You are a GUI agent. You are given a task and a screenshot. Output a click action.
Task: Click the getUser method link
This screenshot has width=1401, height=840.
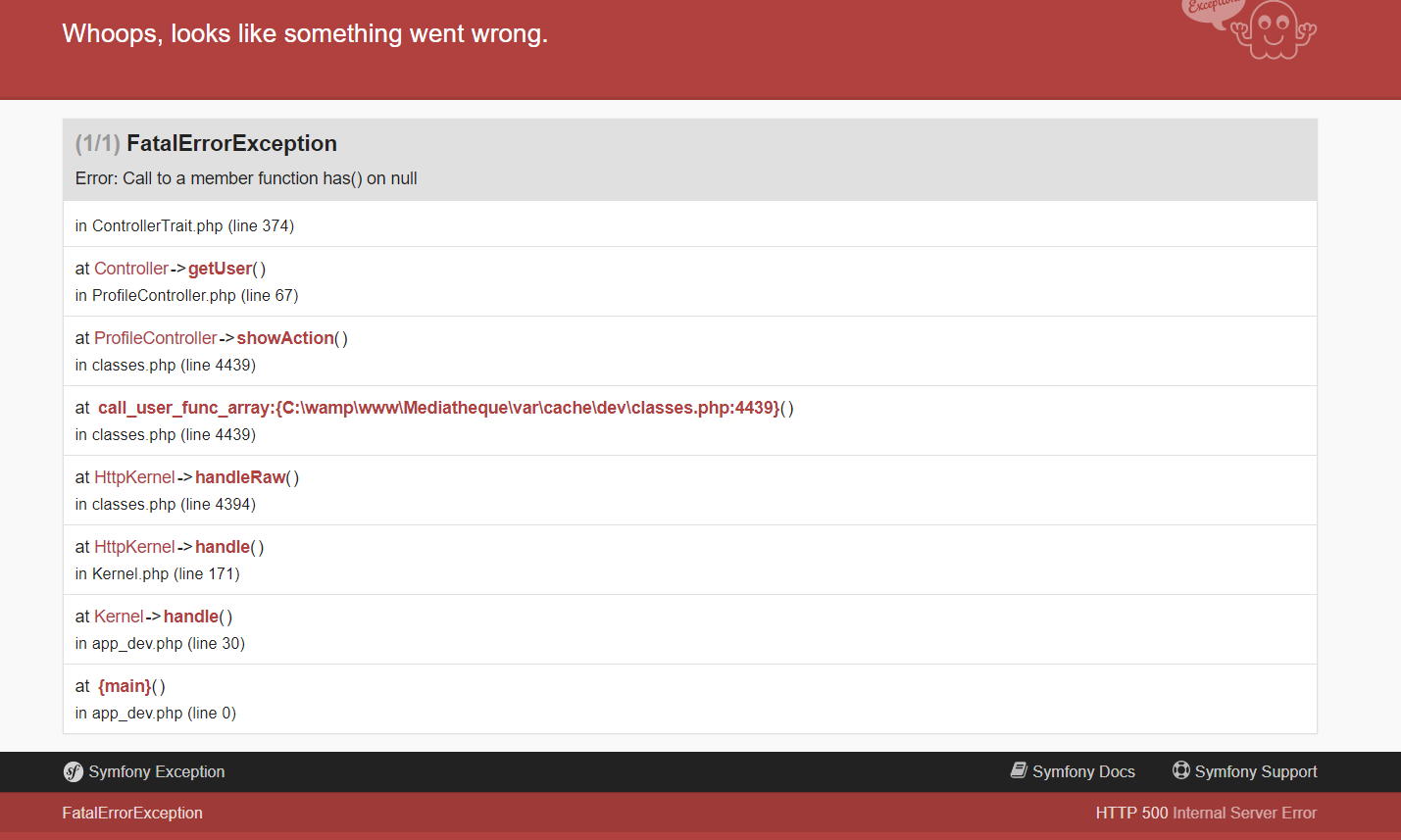point(220,268)
